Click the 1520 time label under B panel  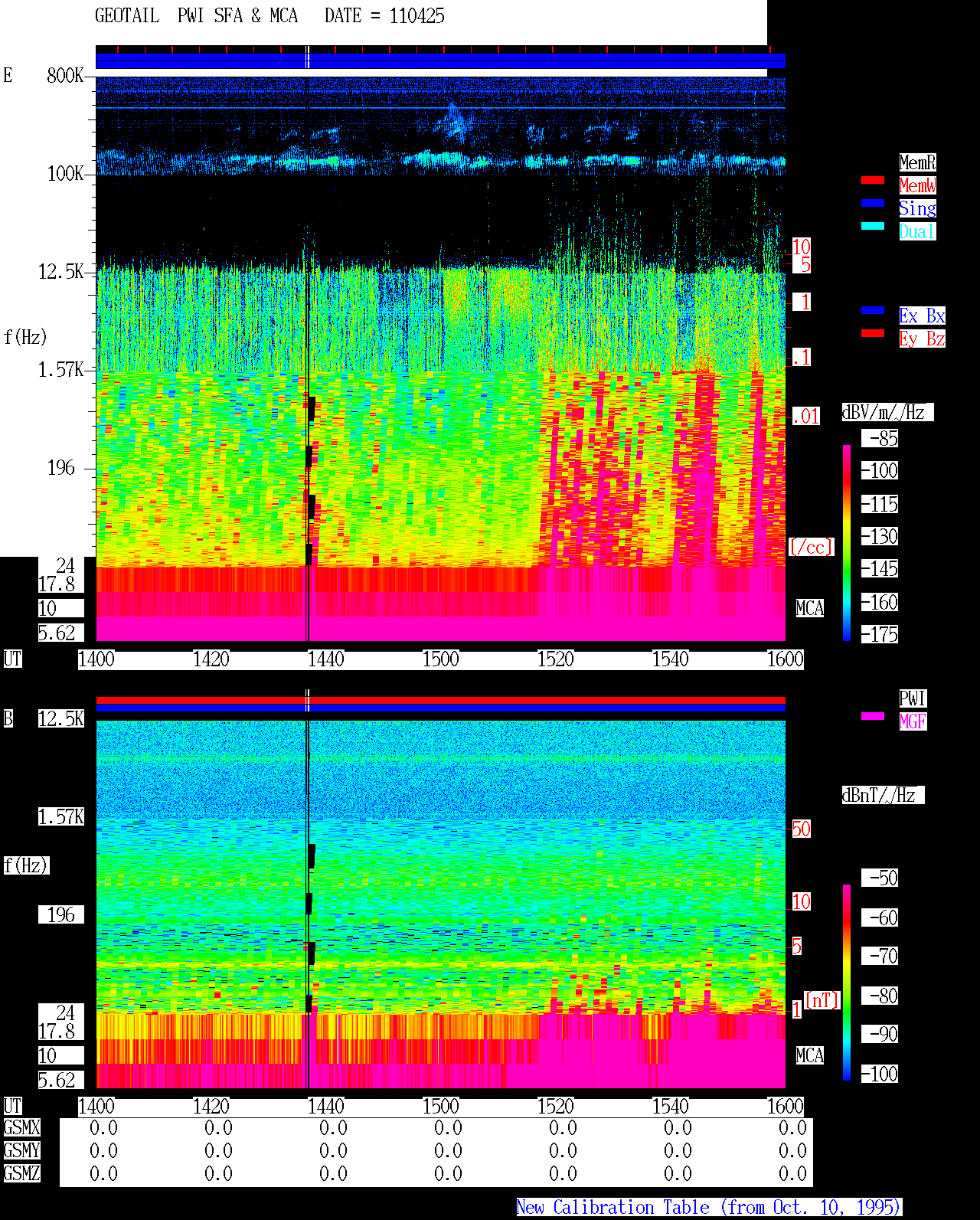(556, 1106)
